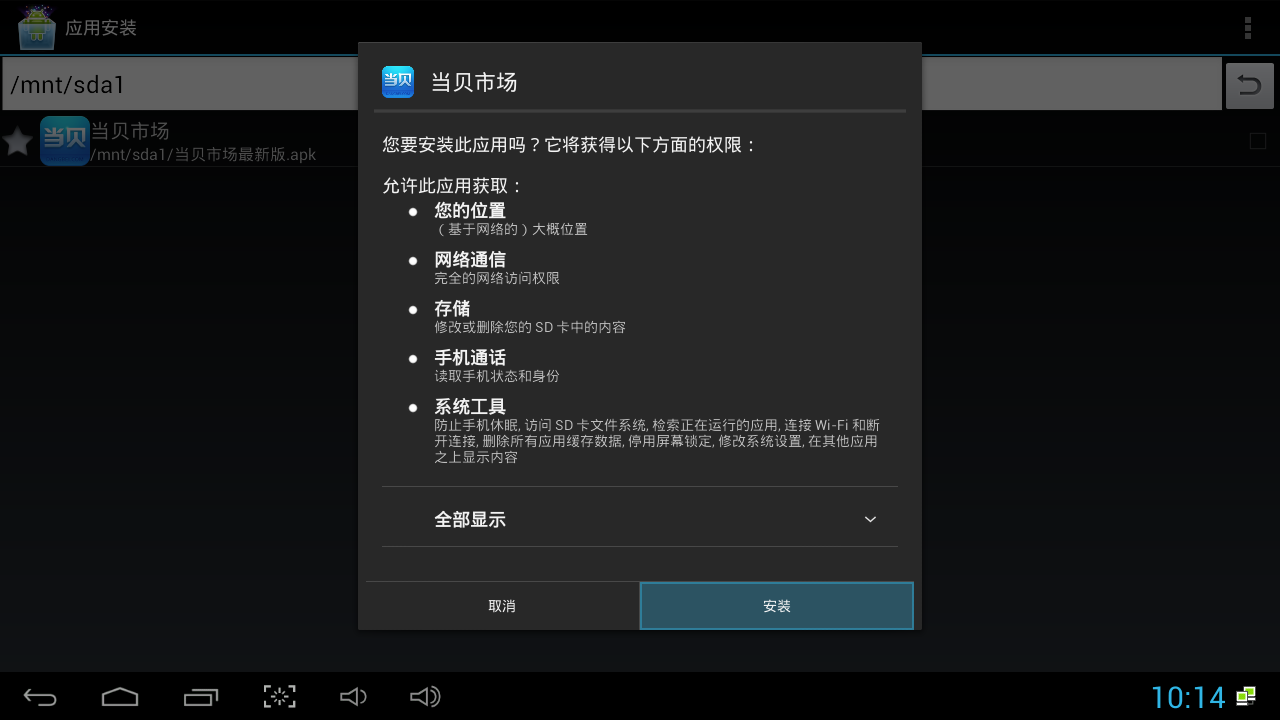The height and width of the screenshot is (720, 1280).
Task: Click the 允许此应用获取 heading
Action: coord(453,186)
